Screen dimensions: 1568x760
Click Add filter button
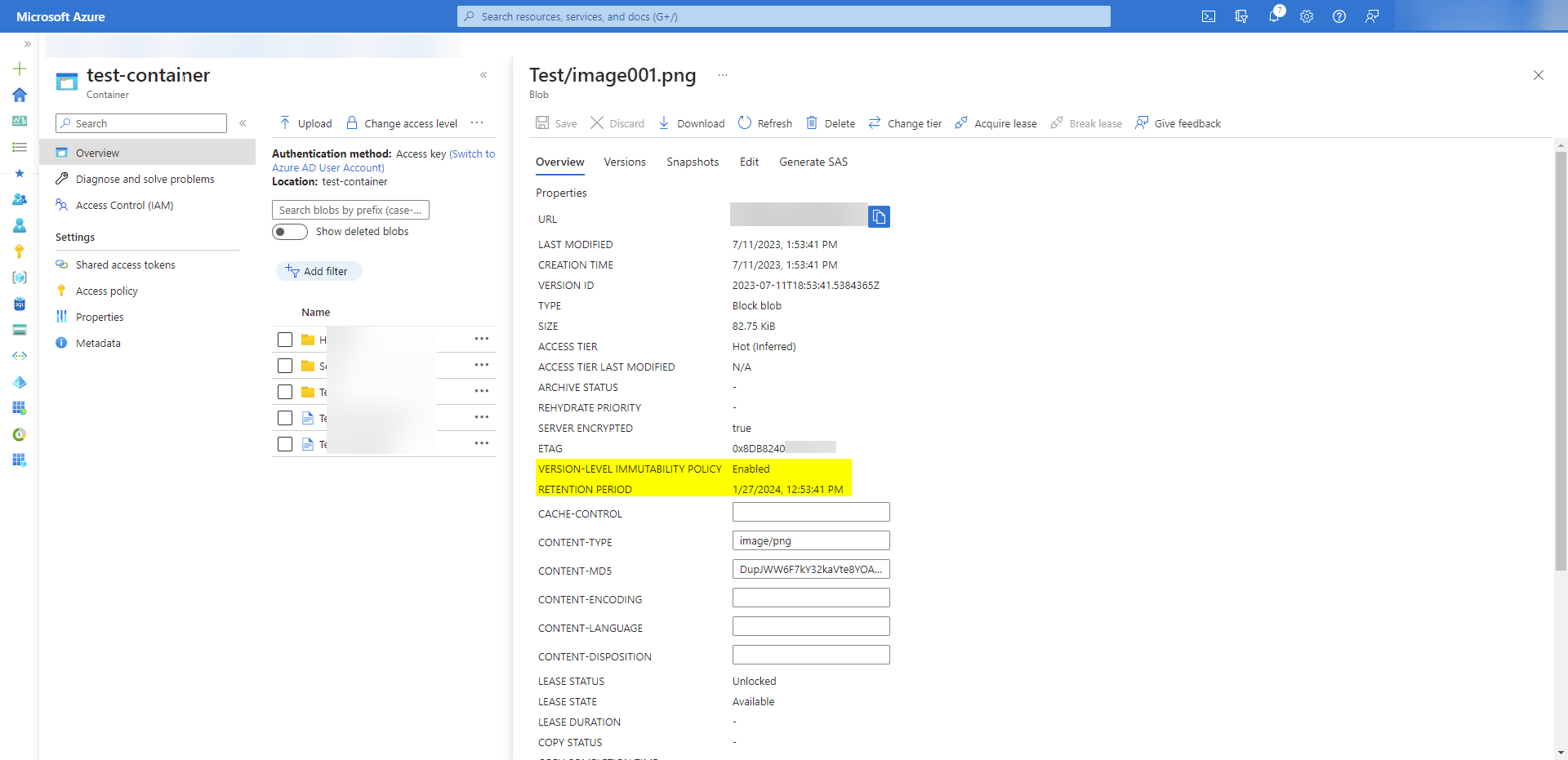tap(318, 271)
